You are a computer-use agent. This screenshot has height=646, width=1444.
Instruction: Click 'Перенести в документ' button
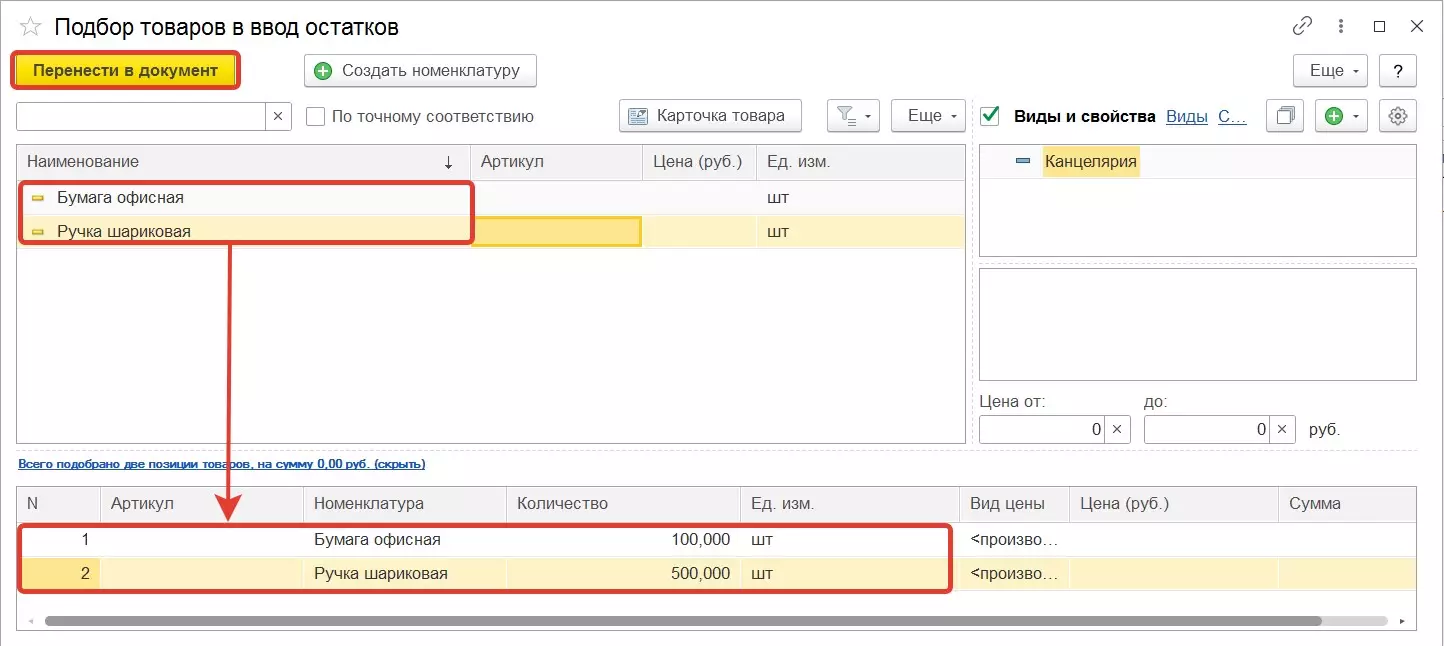(x=125, y=70)
